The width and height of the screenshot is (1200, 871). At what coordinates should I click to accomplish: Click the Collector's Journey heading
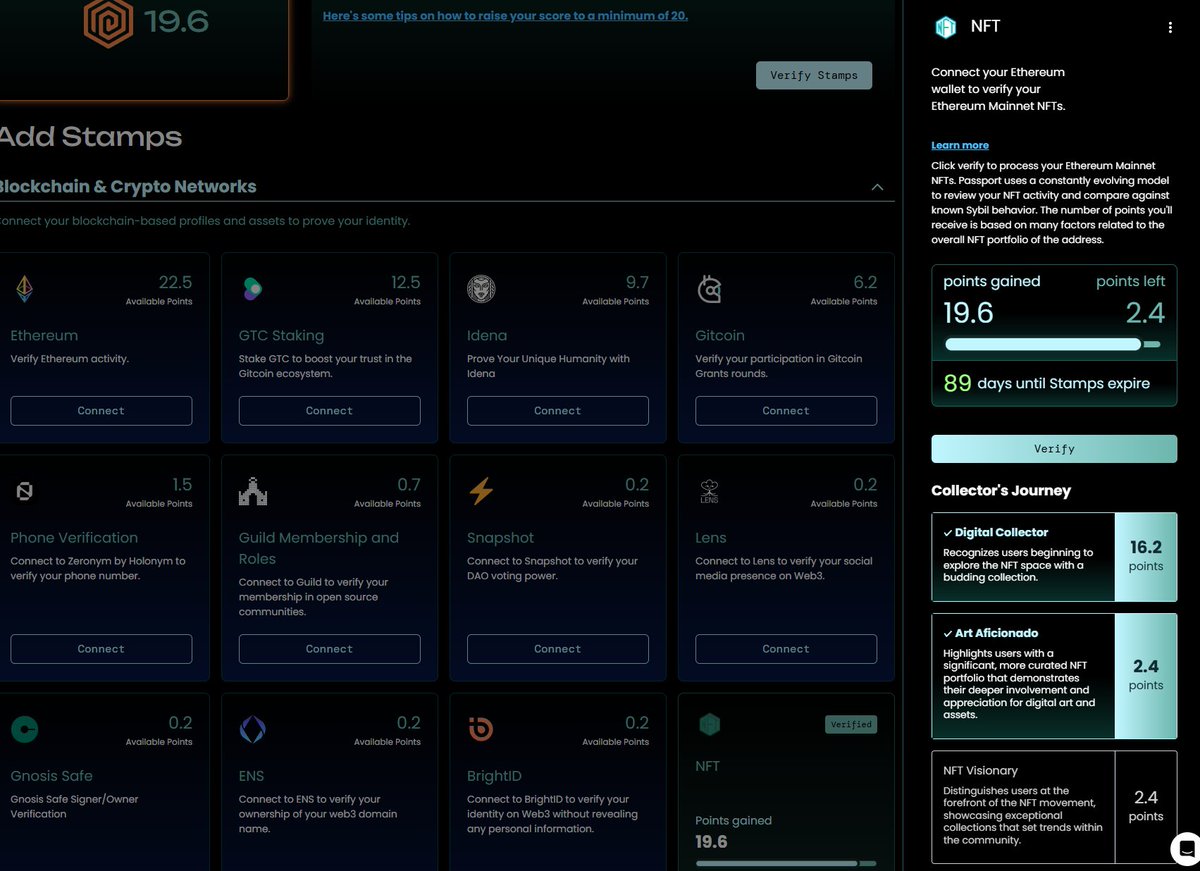[x=1001, y=491]
